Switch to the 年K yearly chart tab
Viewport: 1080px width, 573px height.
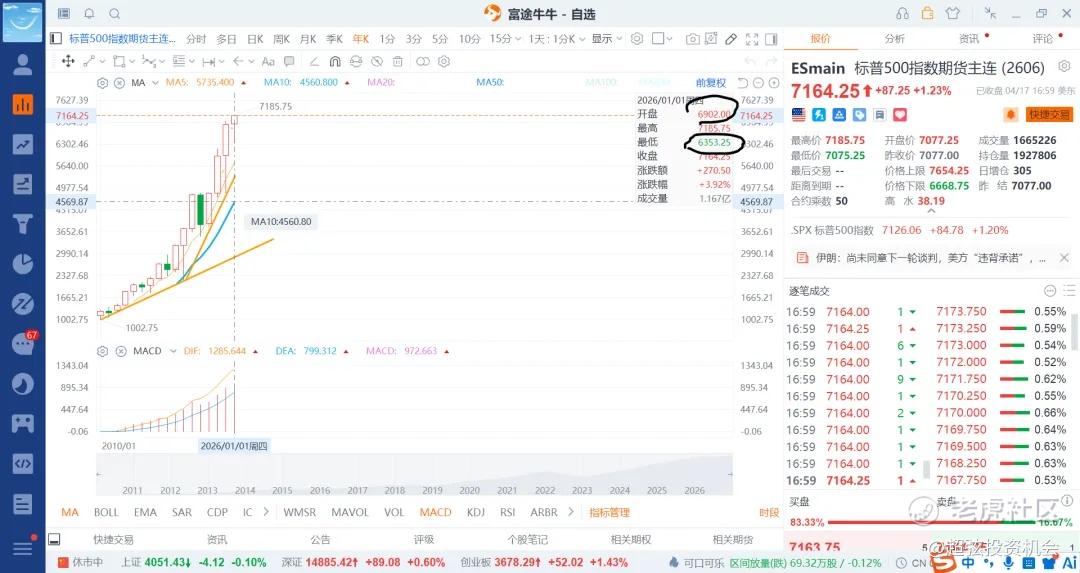[360, 39]
